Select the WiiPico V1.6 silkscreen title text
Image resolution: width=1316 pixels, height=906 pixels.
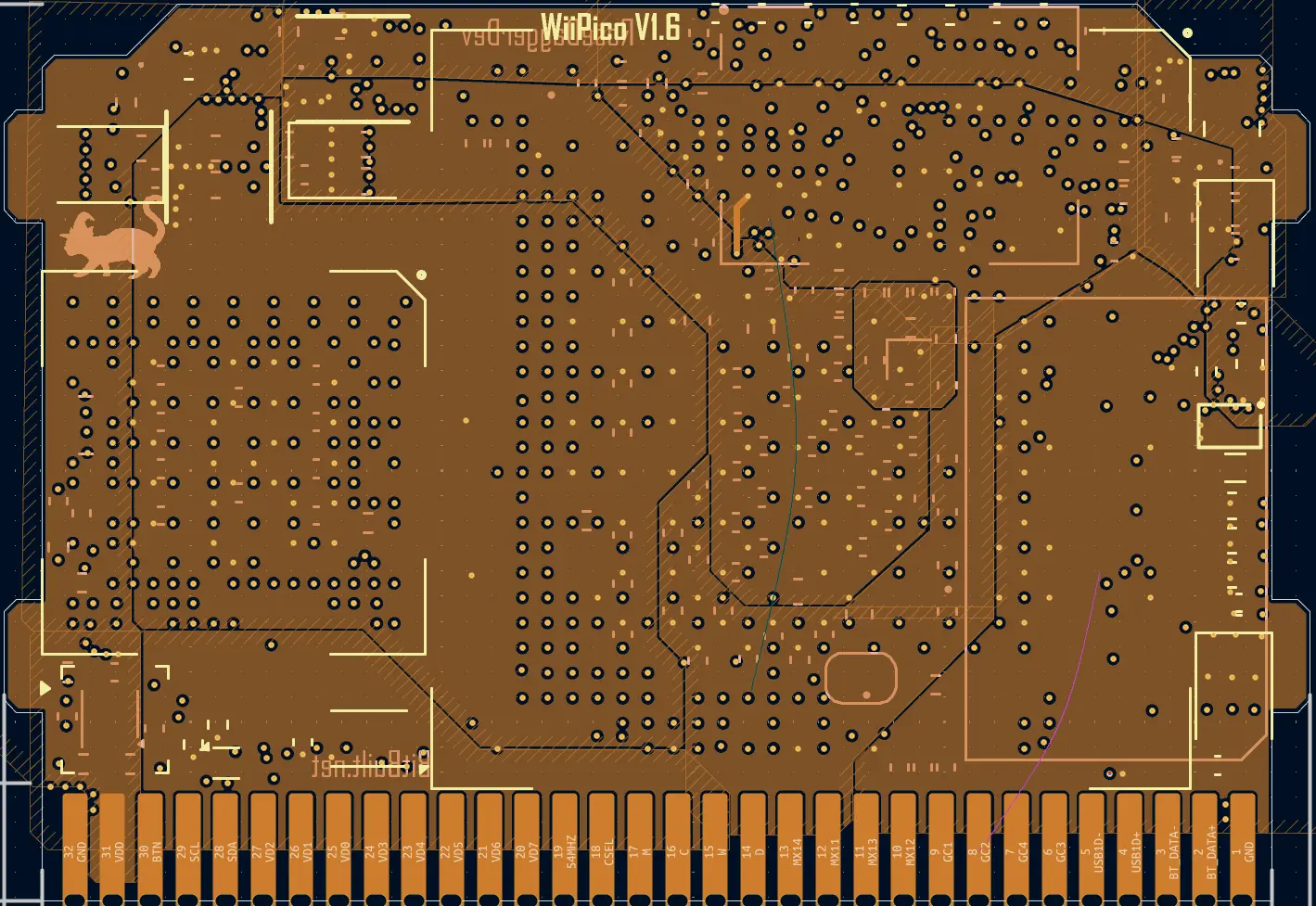pyautogui.click(x=611, y=26)
